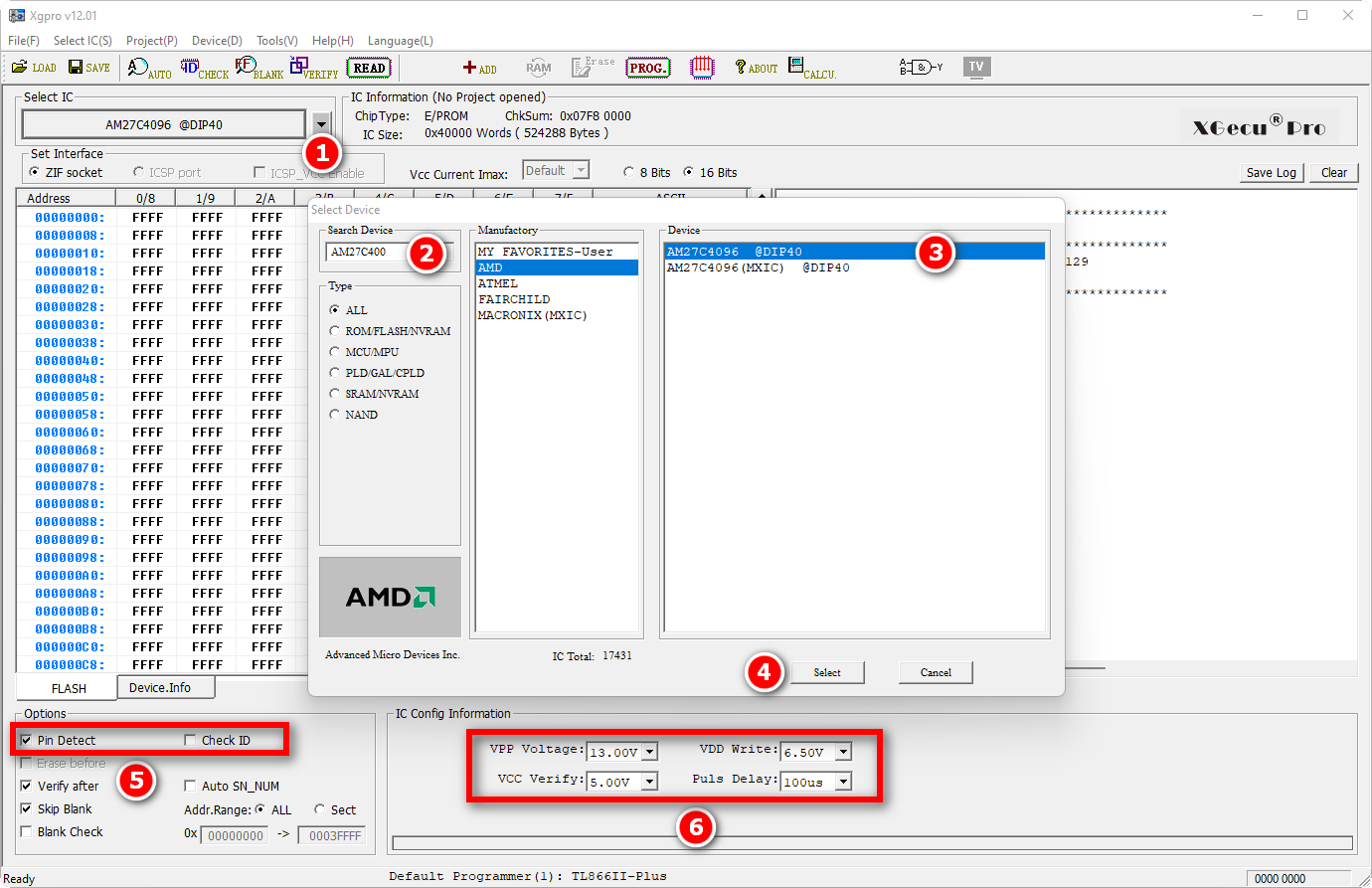
Task: Run BLANK check toolbar icon
Action: click(259, 68)
